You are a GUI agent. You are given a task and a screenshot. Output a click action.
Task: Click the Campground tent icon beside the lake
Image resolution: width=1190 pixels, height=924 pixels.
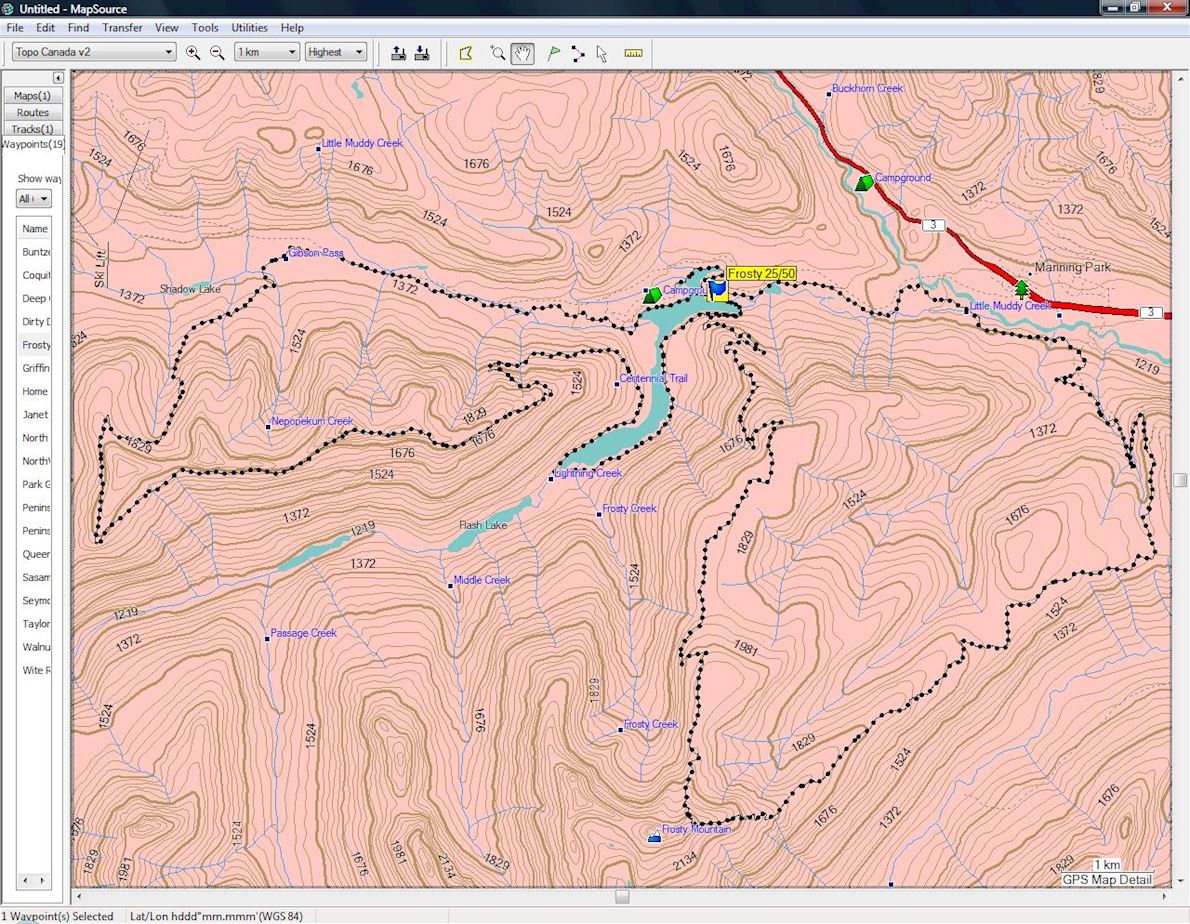click(x=652, y=295)
